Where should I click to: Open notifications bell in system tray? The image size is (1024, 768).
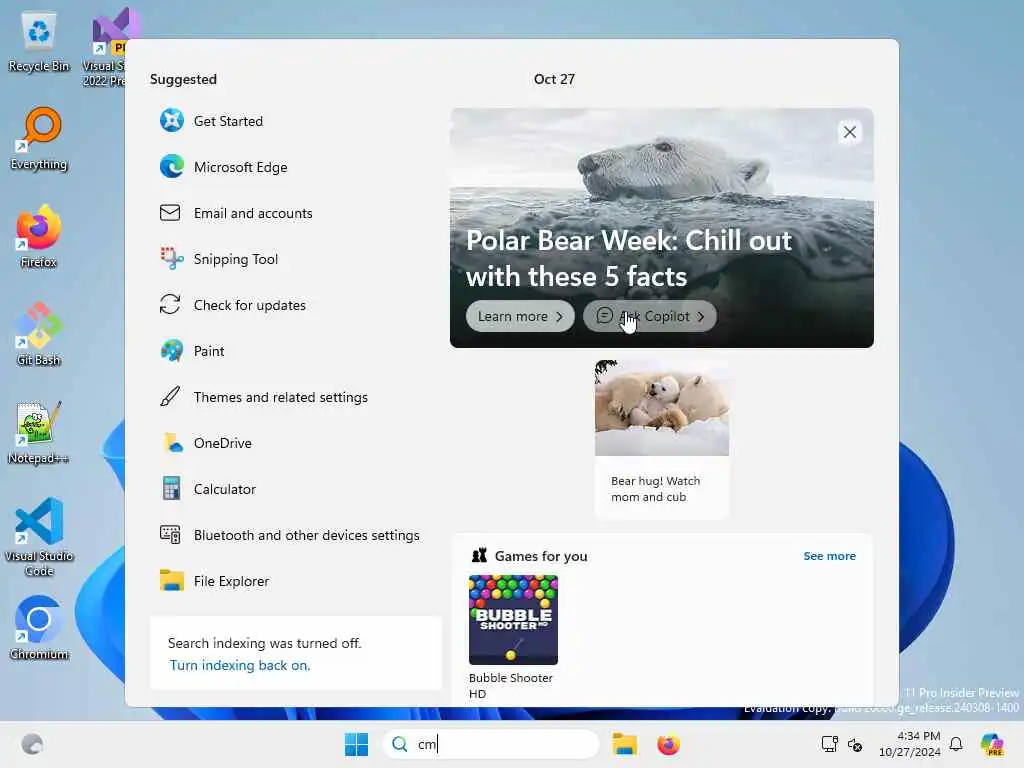click(x=956, y=744)
